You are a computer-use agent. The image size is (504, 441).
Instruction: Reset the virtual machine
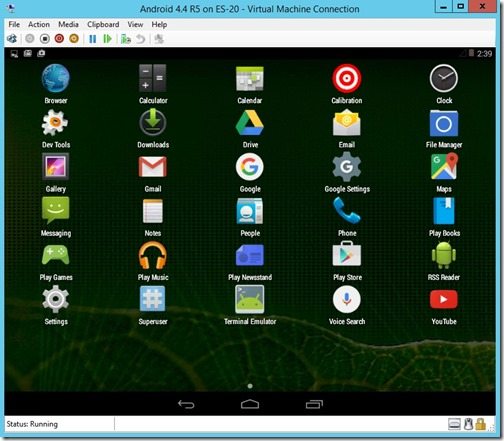tap(107, 39)
